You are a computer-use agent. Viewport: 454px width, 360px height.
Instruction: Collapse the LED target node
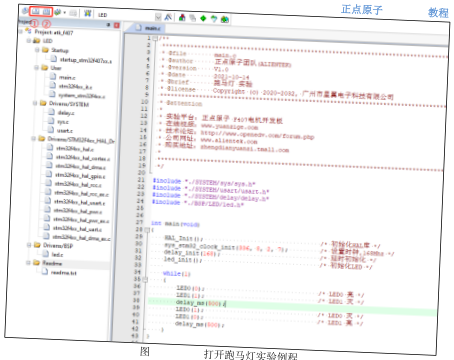click(x=29, y=40)
